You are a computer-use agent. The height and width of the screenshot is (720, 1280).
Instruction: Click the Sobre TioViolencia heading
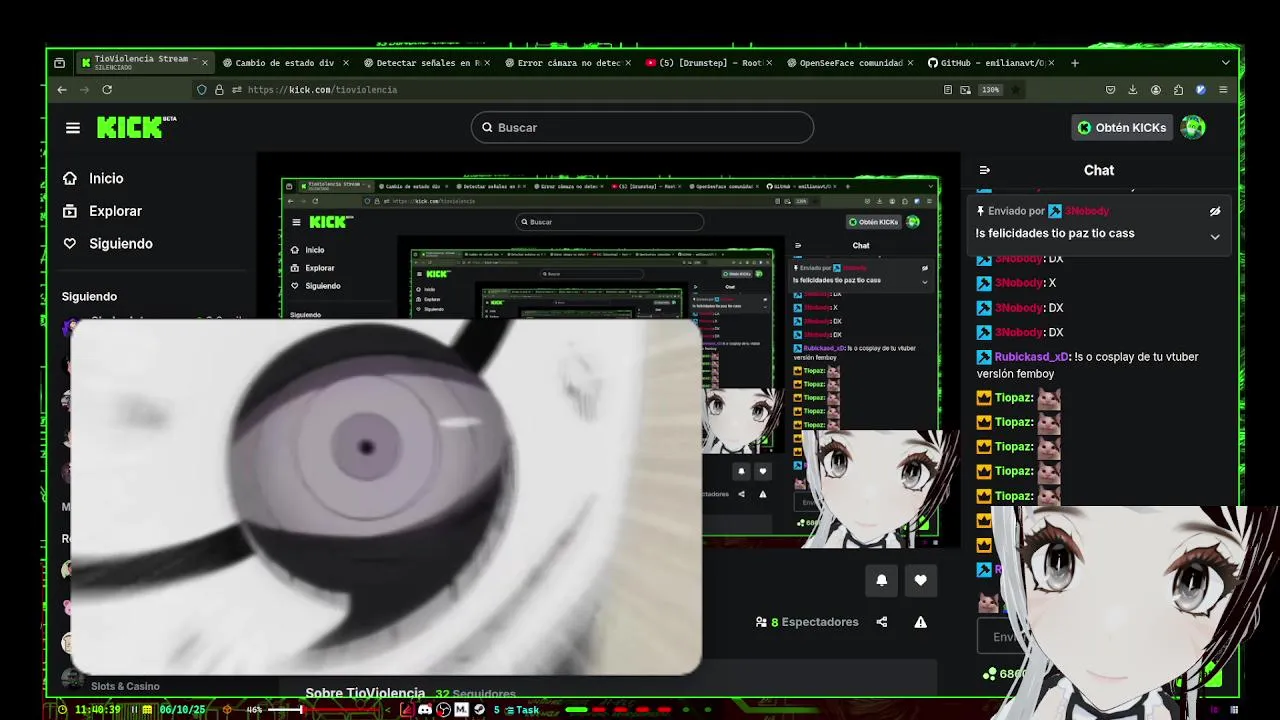pyautogui.click(x=365, y=692)
